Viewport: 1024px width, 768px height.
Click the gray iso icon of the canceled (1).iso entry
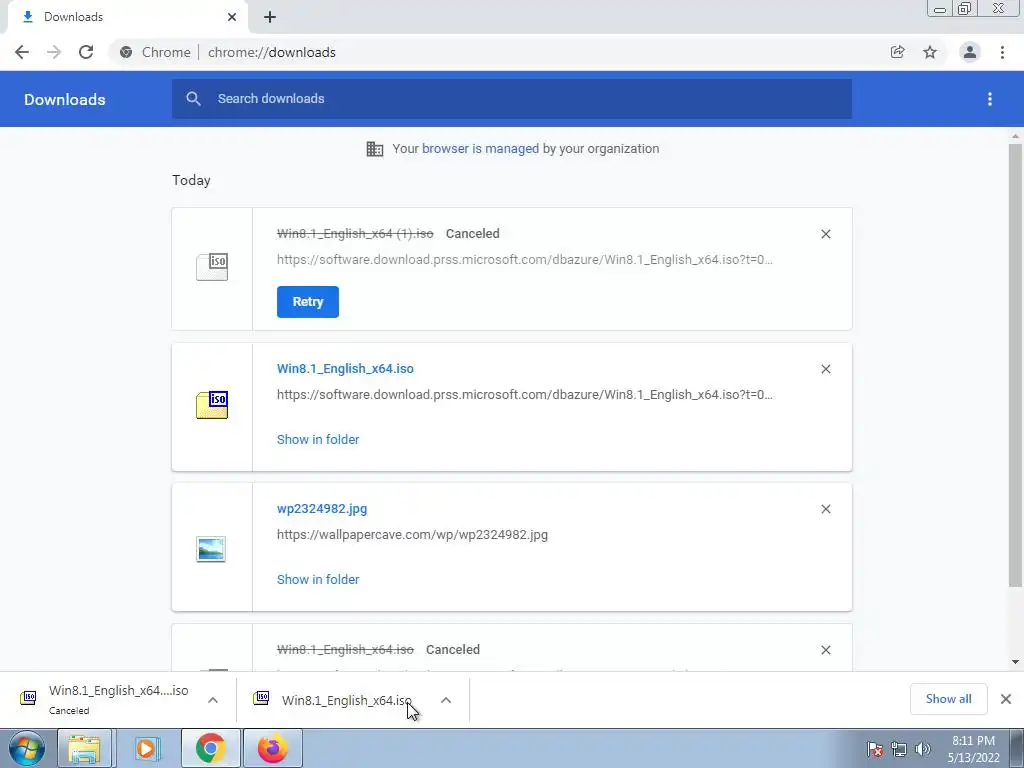point(212,266)
